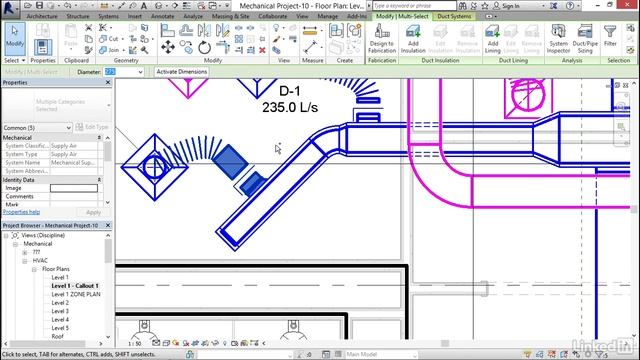This screenshot has height=360, width=640.
Task: Switch to the Annotate ribbon tab
Action: coord(162,16)
